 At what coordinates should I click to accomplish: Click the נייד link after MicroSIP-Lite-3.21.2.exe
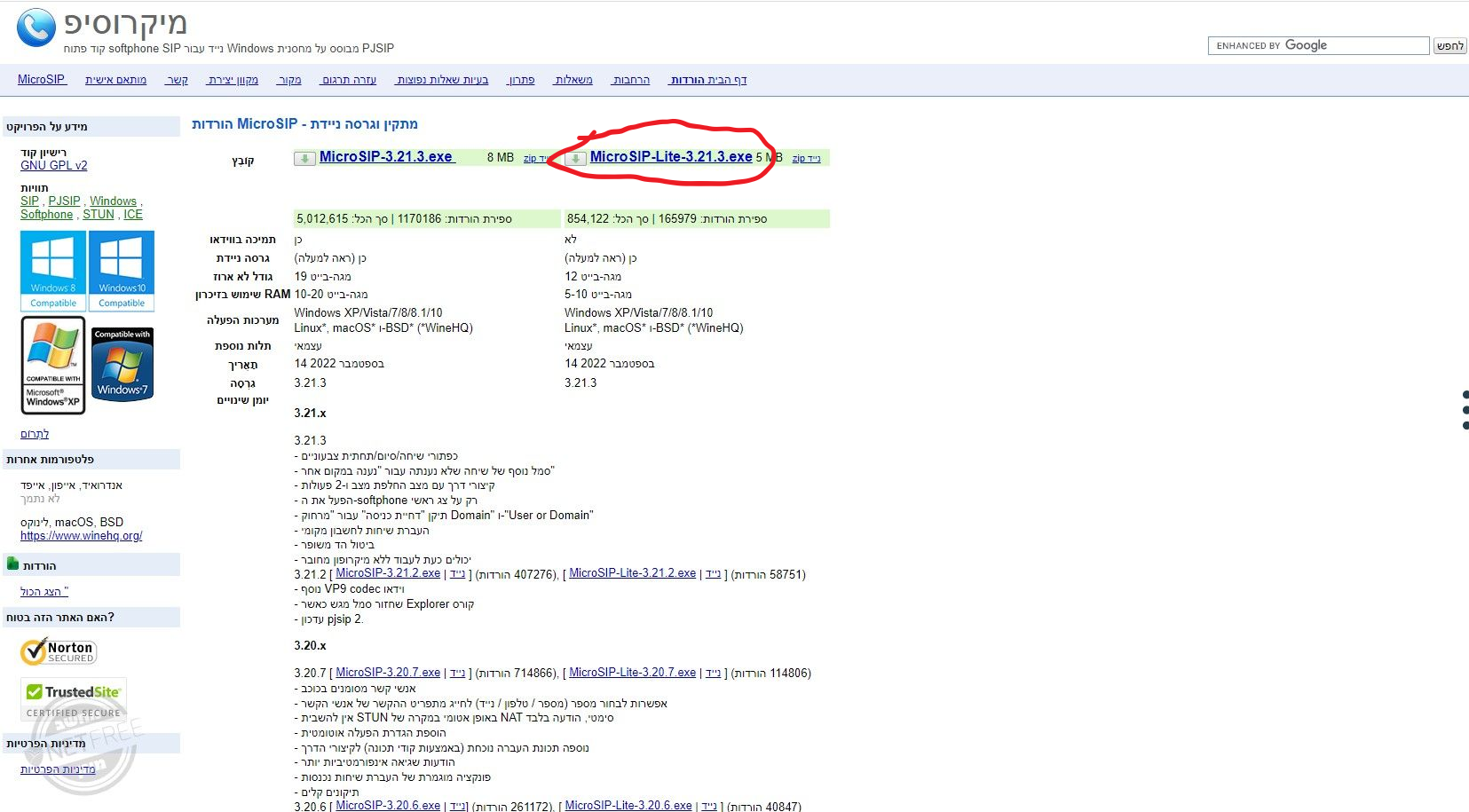713,574
